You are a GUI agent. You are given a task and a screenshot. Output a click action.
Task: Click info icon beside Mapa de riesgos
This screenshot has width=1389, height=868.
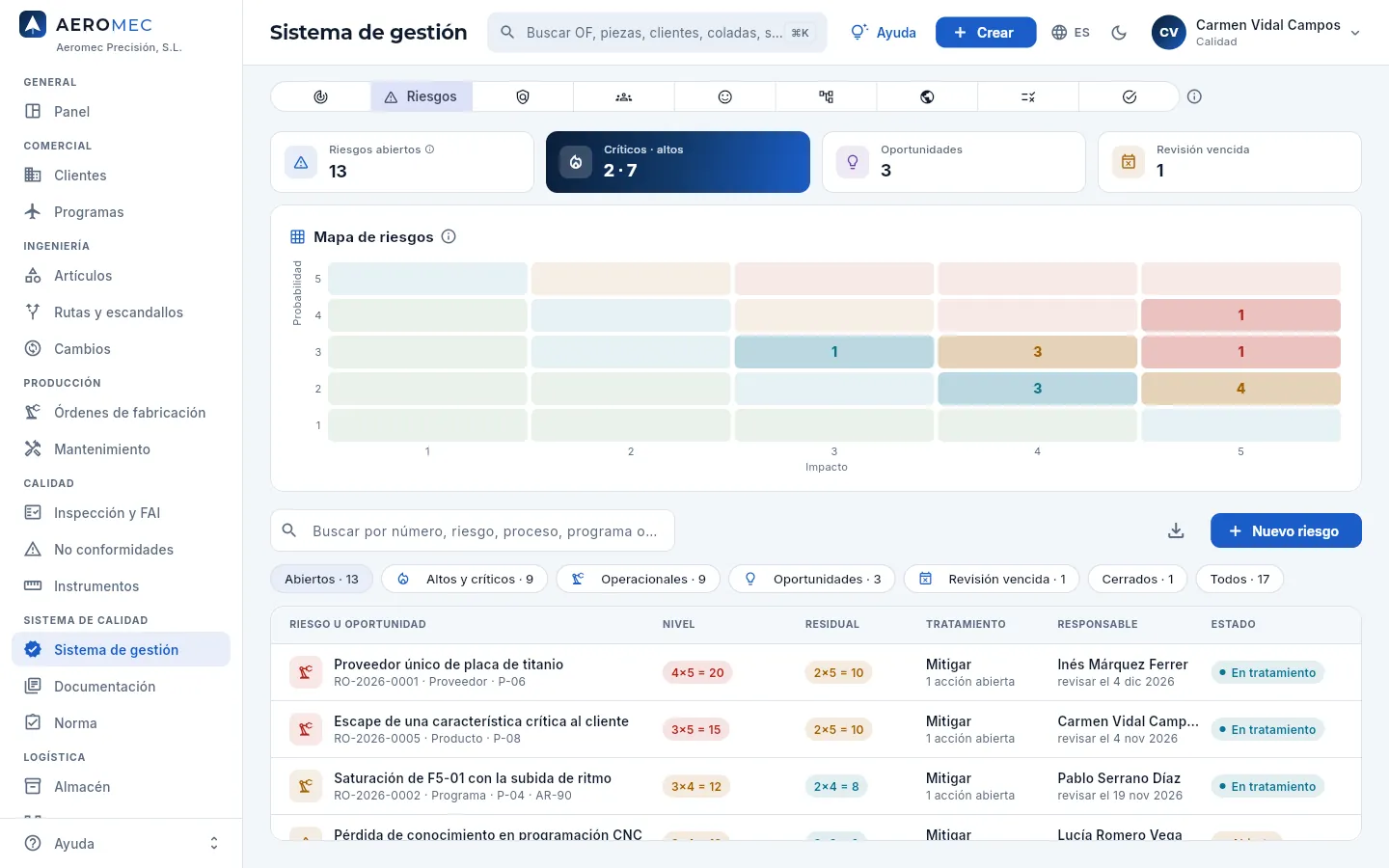pyautogui.click(x=449, y=236)
